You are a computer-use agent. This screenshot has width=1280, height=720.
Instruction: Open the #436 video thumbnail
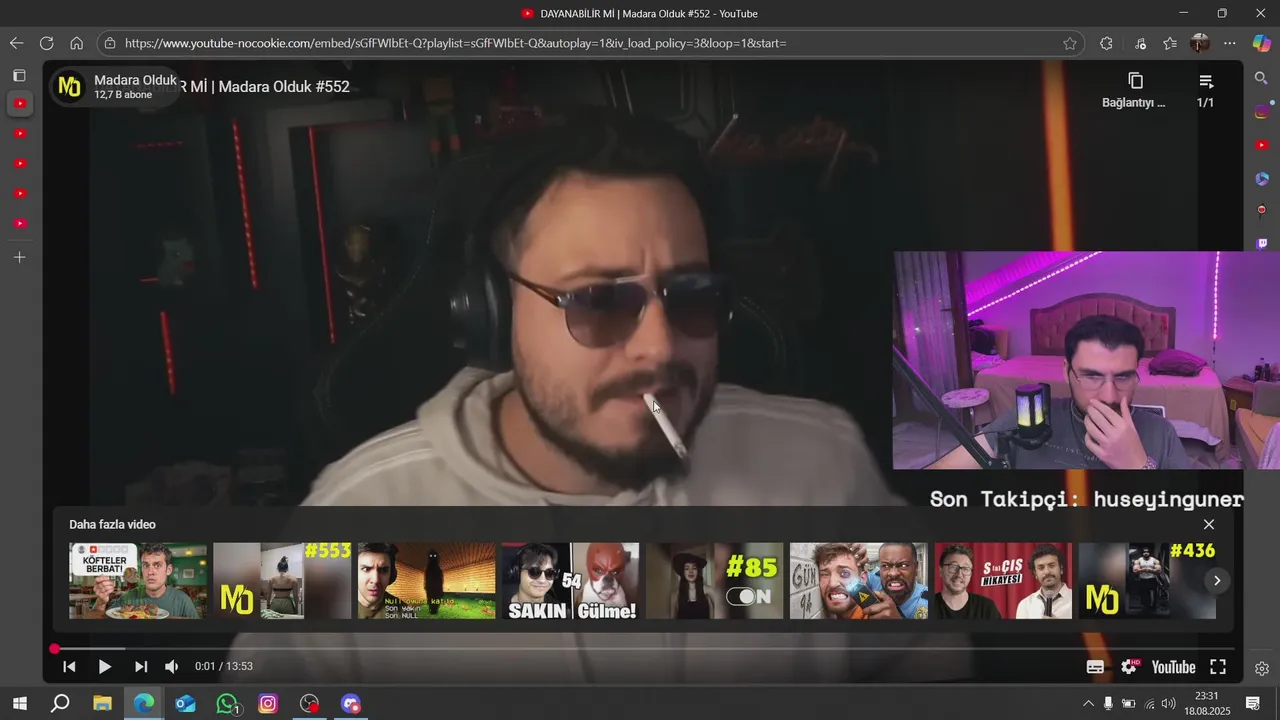pyautogui.click(x=1147, y=581)
